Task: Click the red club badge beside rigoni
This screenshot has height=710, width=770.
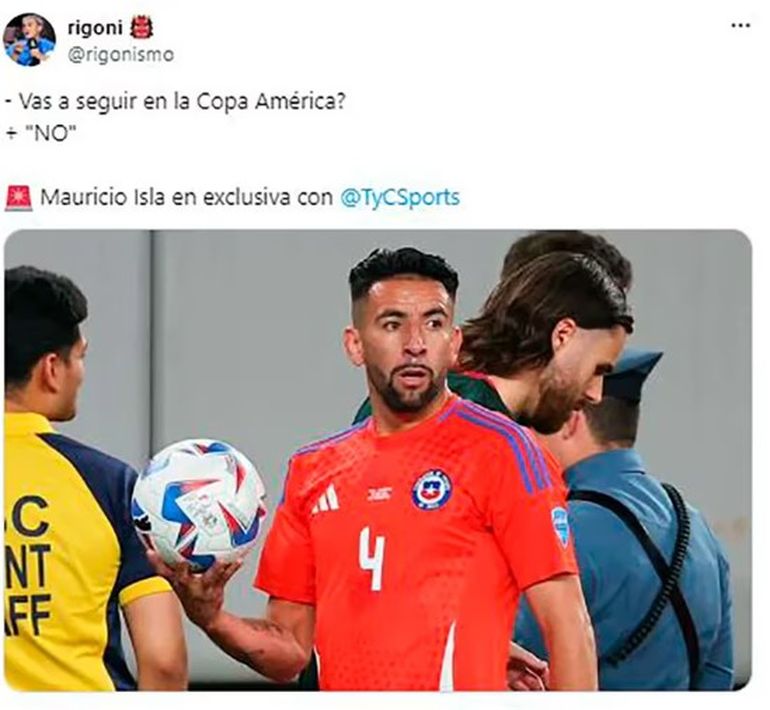Action: click(x=141, y=27)
